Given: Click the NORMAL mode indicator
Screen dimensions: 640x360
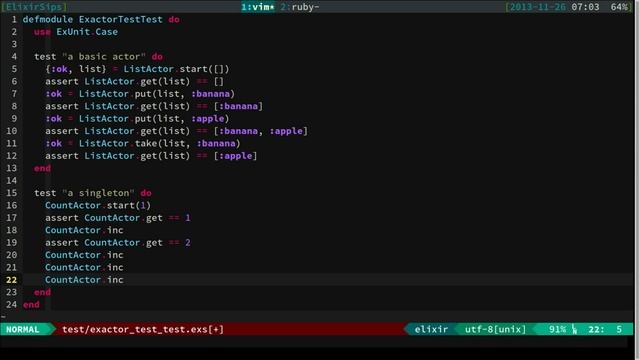Looking at the screenshot, I should click(x=23, y=329).
